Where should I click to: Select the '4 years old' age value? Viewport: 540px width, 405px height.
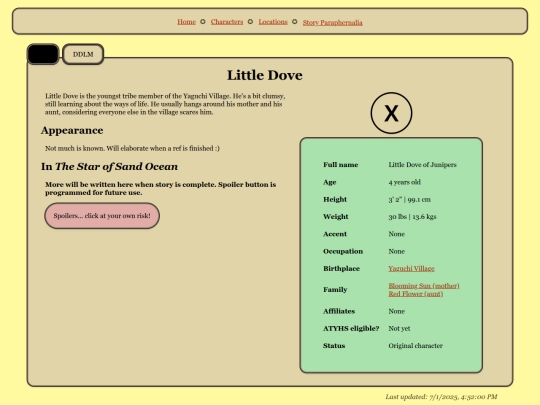[x=404, y=182]
